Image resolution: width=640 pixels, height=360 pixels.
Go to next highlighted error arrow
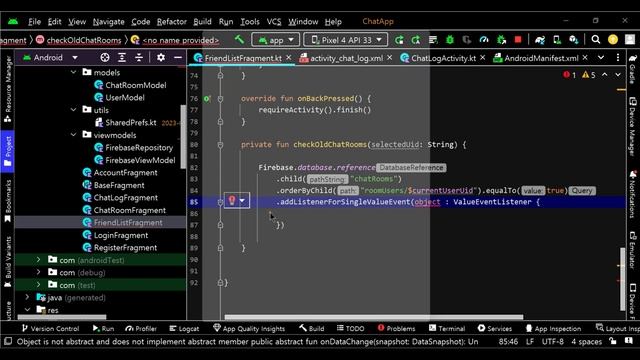(618, 75)
